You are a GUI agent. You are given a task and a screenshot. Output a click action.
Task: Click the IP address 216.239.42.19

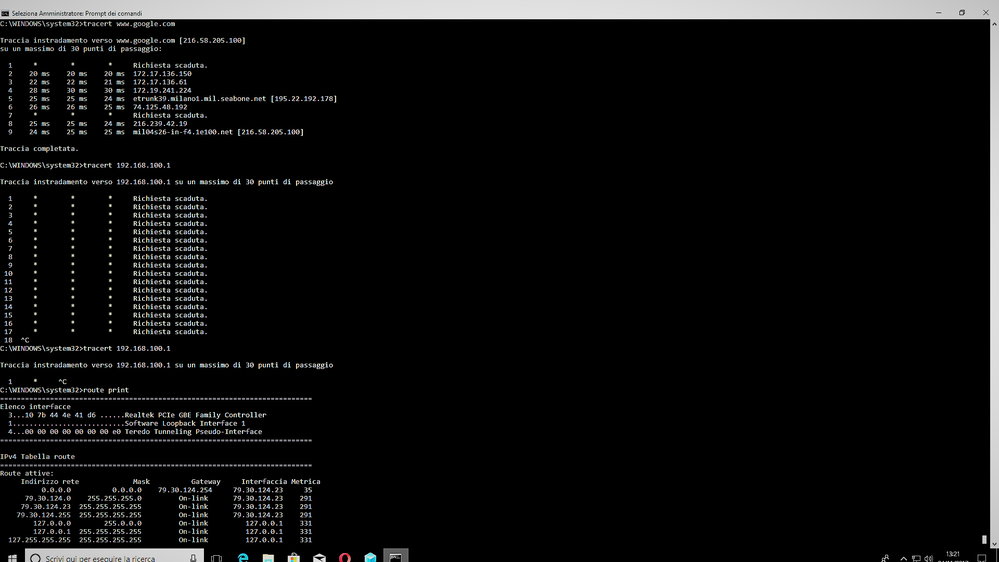[x=160, y=124]
